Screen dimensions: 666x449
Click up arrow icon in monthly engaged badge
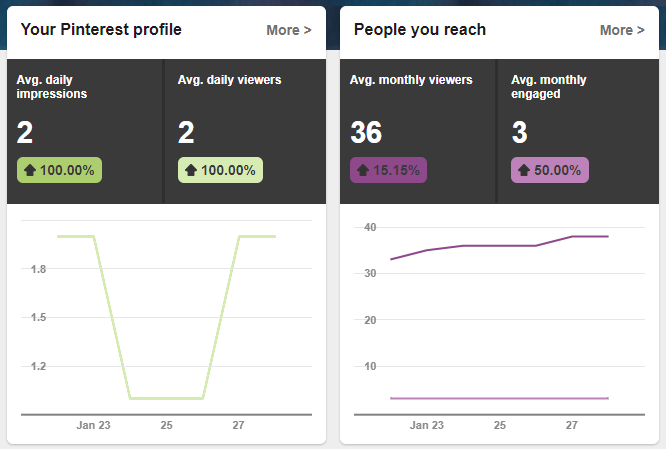pyautogui.click(x=523, y=170)
